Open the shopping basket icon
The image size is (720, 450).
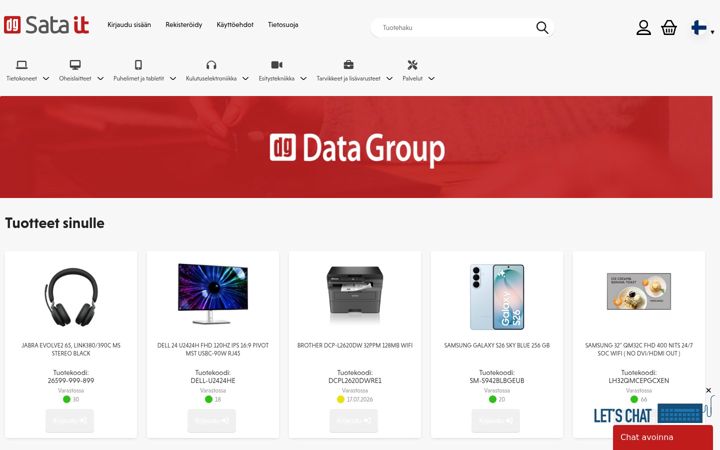[x=669, y=28]
